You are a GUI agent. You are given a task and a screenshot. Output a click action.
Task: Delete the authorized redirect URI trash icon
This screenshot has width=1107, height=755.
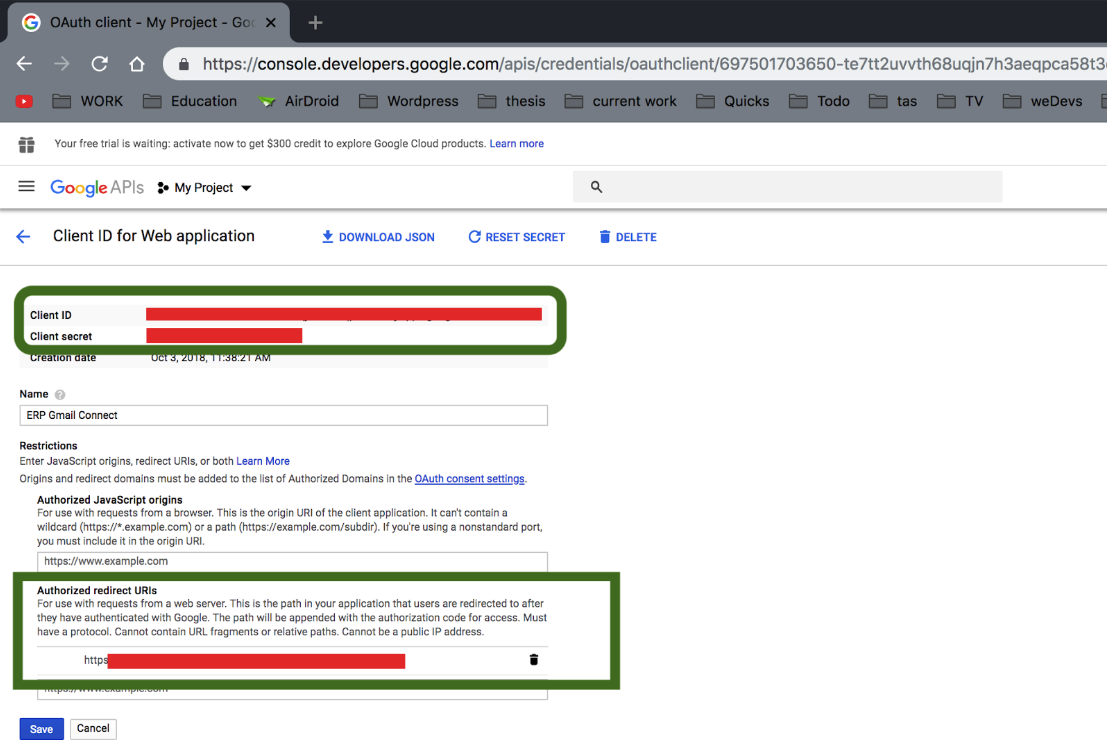[534, 660]
